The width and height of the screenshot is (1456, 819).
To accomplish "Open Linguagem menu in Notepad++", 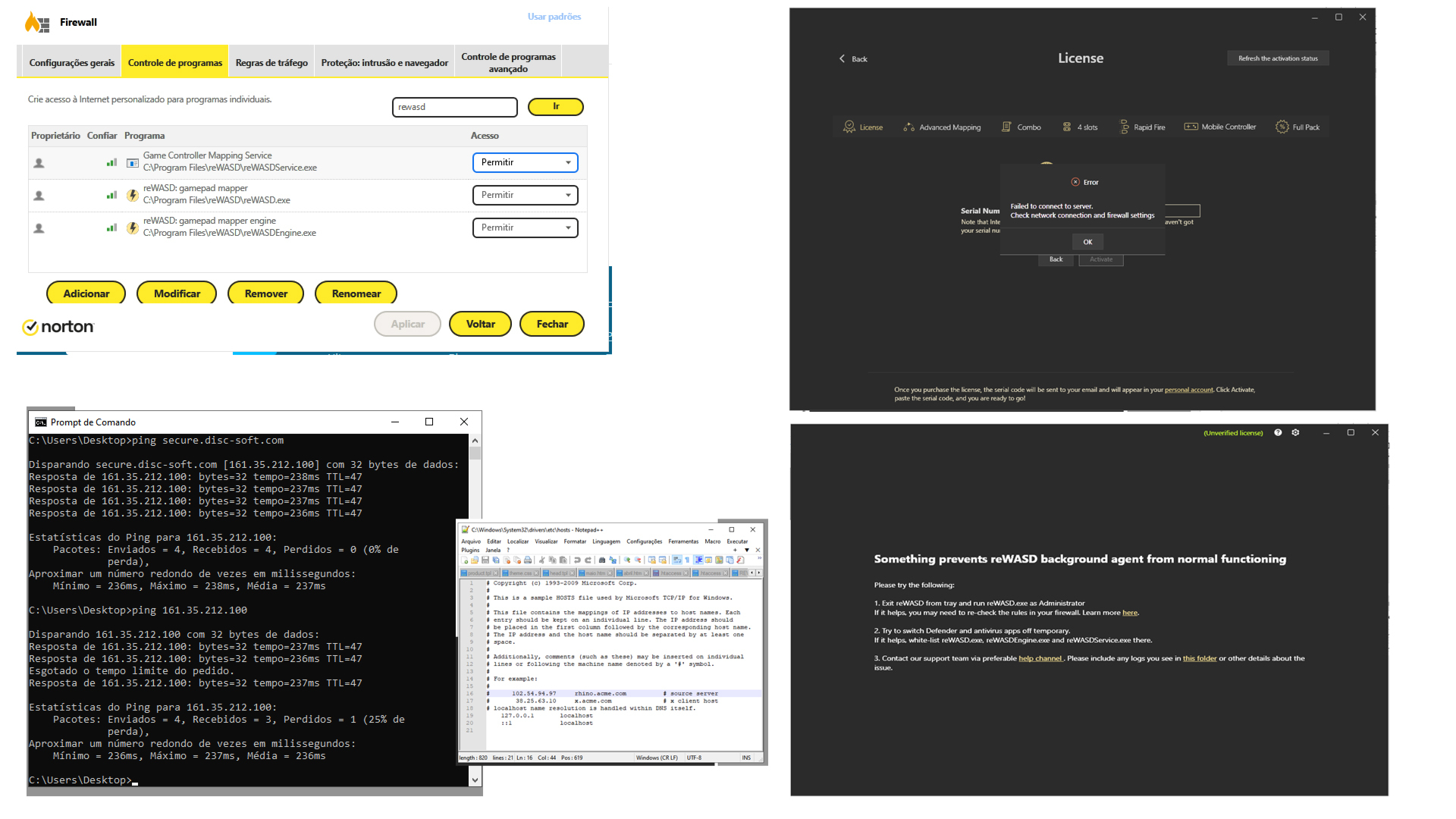I will tap(607, 541).
